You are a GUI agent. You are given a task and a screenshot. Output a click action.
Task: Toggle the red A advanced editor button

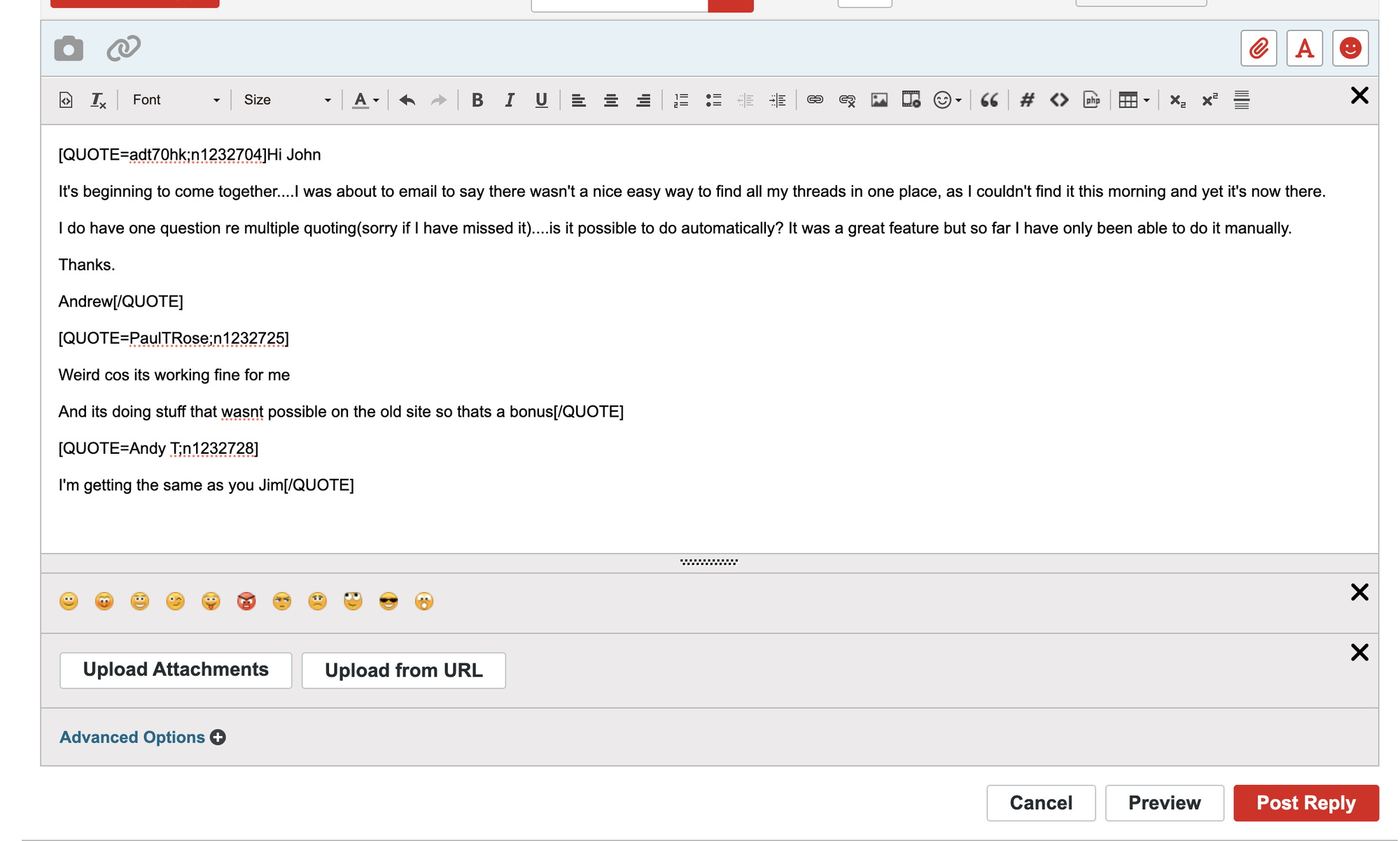click(x=1304, y=48)
